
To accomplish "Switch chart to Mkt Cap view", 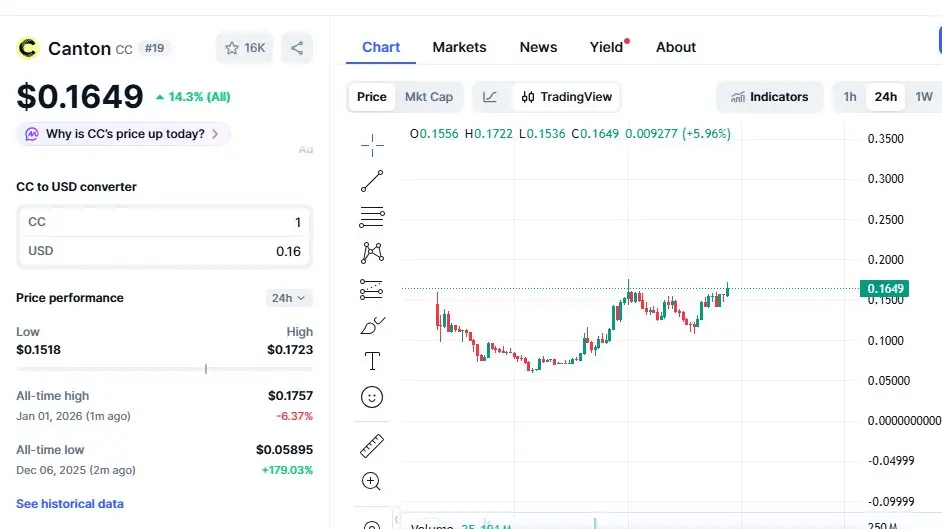I will (428, 97).
